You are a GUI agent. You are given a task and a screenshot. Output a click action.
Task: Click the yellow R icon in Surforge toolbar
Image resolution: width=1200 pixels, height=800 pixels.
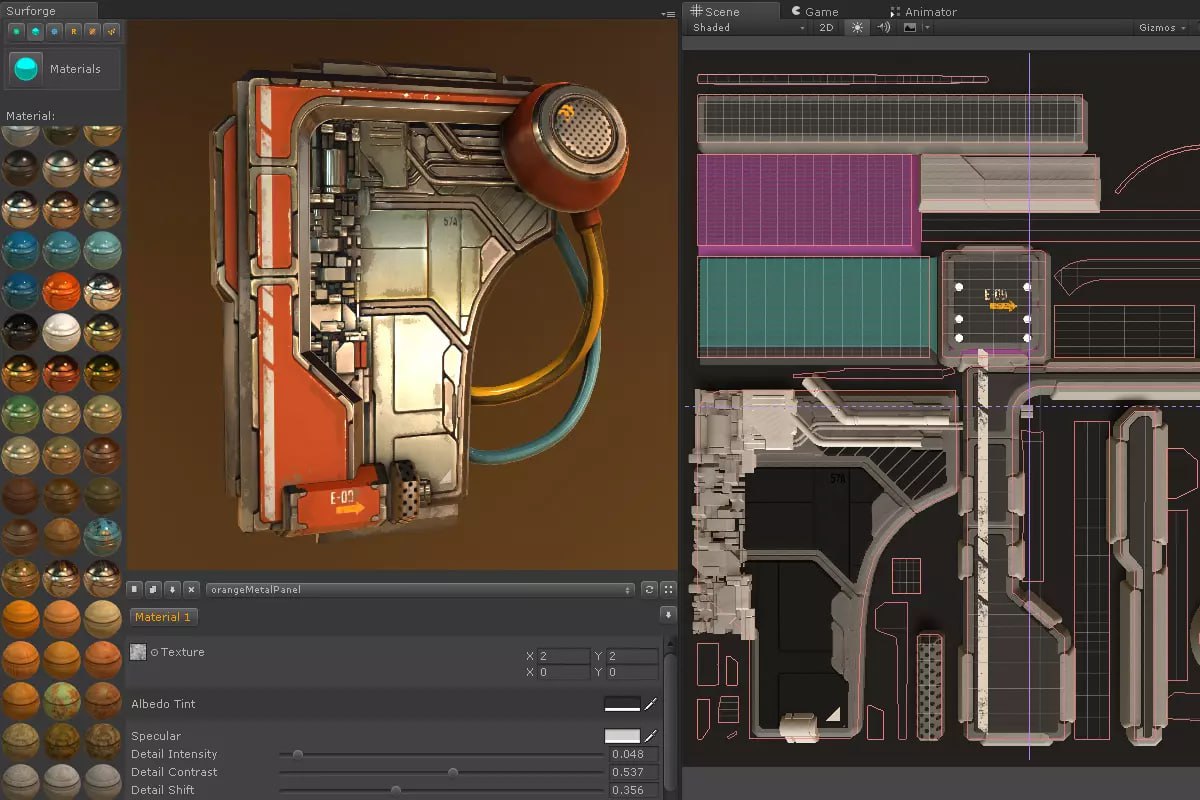pos(74,31)
